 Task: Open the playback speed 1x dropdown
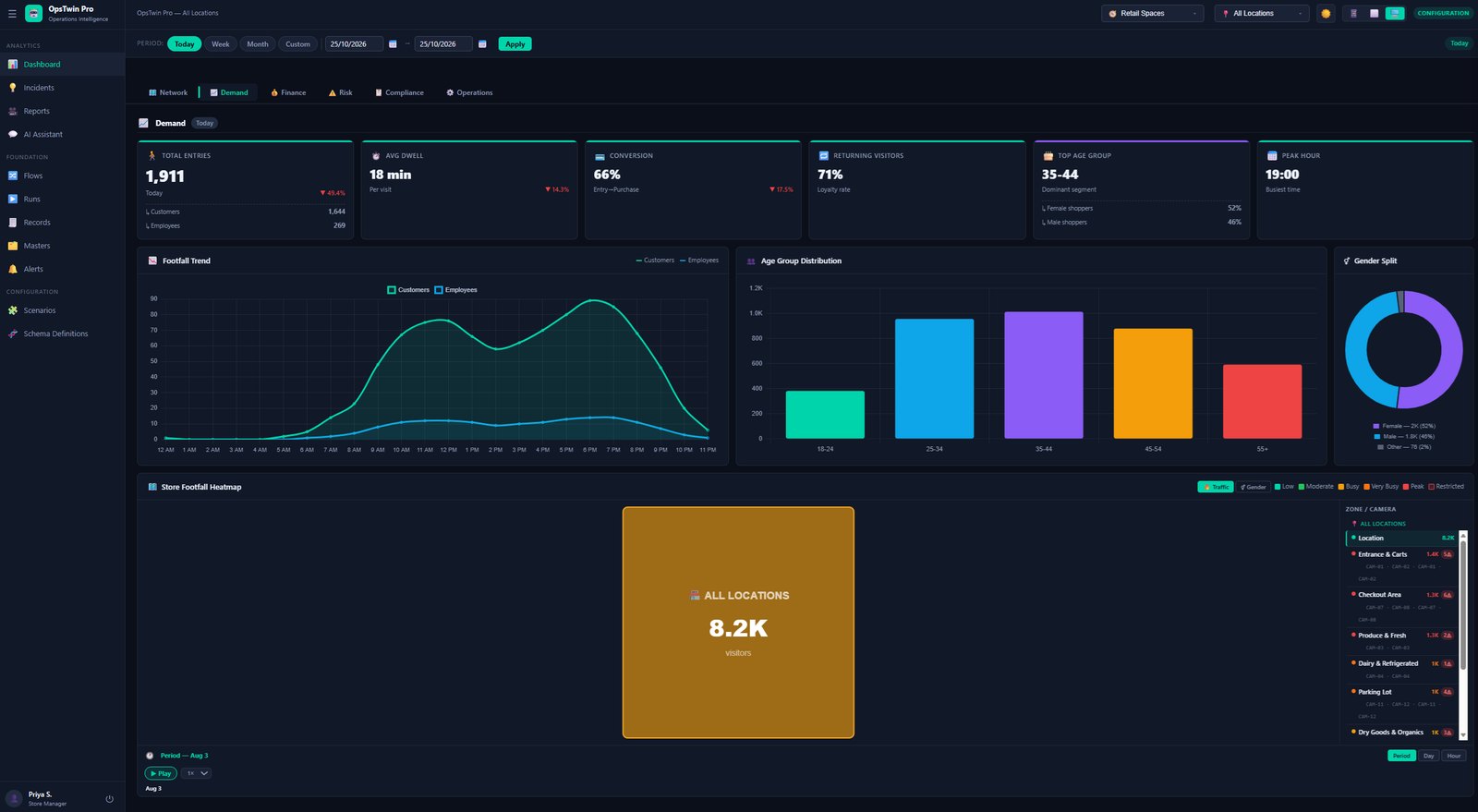[x=197, y=773]
